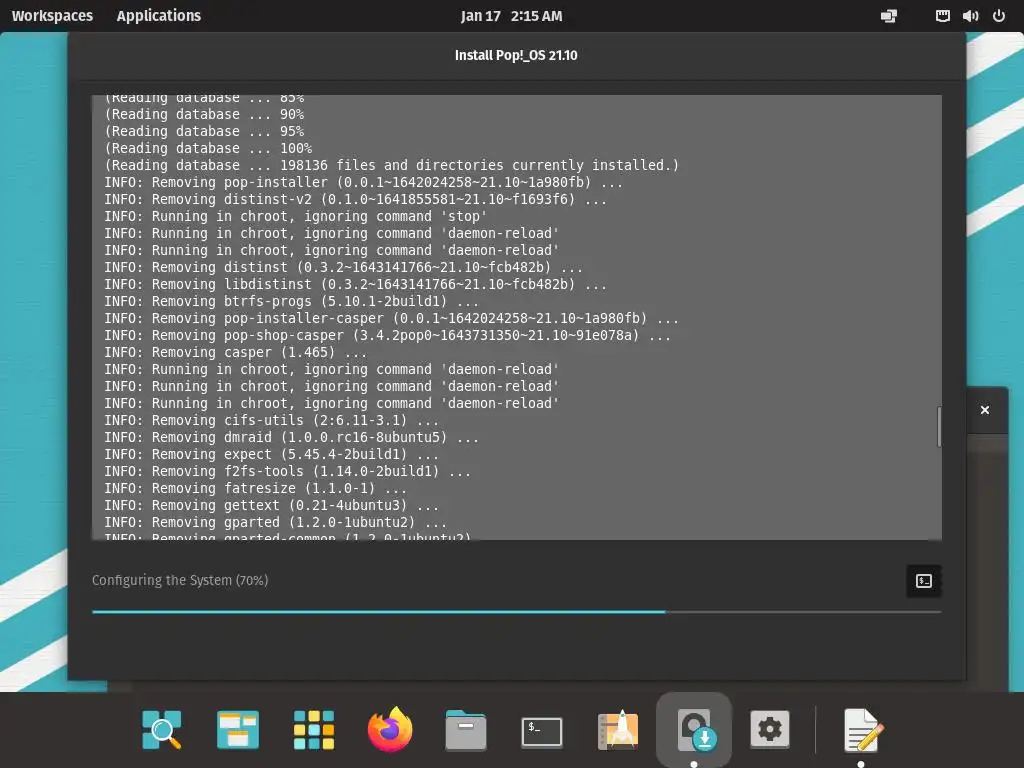Select the log line Removing f2fs-tools
The image size is (1024, 768).
click(x=287, y=471)
